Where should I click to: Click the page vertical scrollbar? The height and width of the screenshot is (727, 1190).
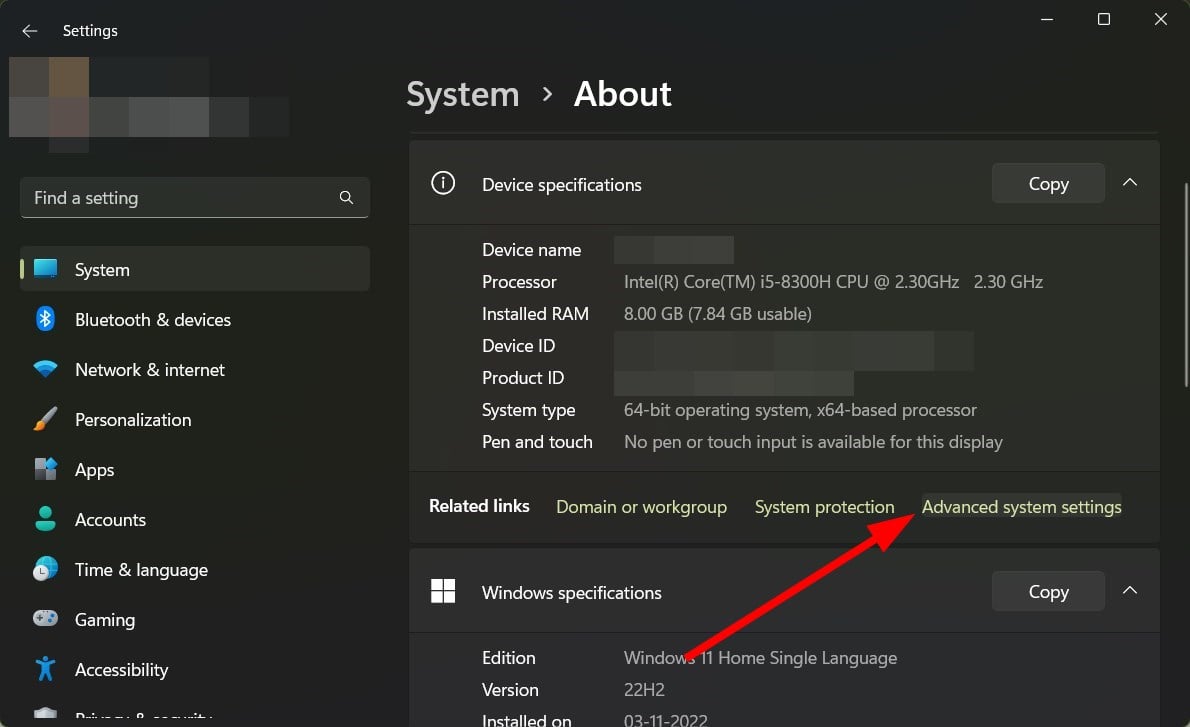[1185, 285]
